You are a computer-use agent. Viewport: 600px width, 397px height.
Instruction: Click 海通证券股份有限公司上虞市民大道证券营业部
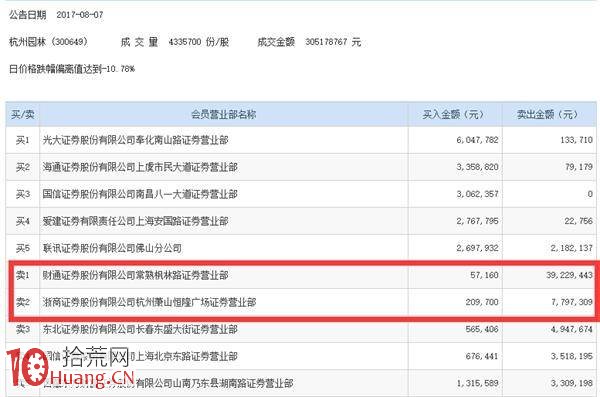140,167
